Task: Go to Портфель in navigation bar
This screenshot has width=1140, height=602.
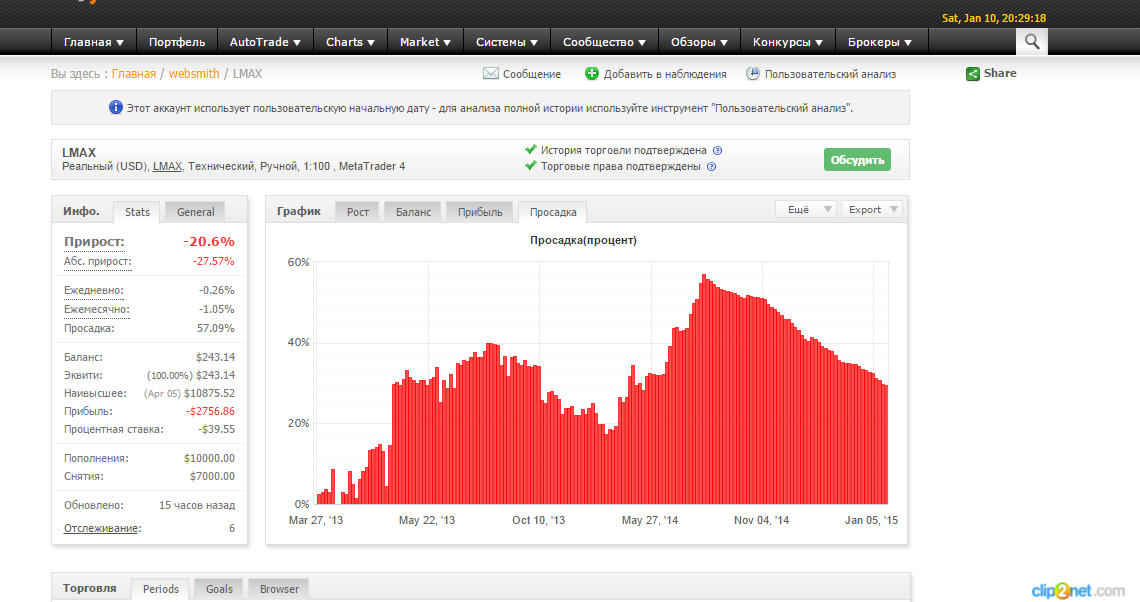Action: 177,42
